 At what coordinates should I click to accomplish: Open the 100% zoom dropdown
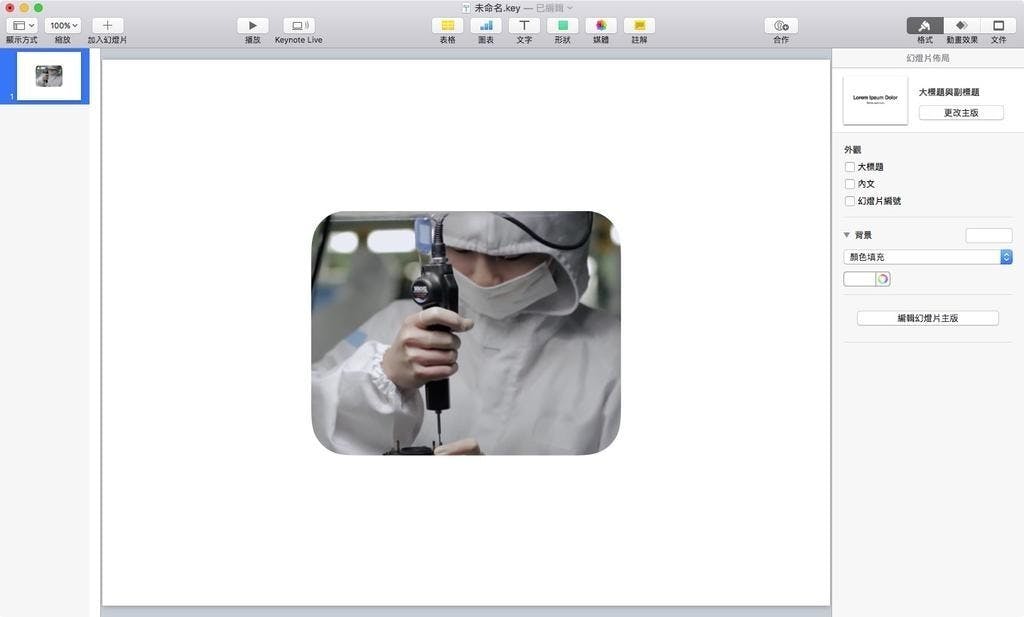(63, 25)
